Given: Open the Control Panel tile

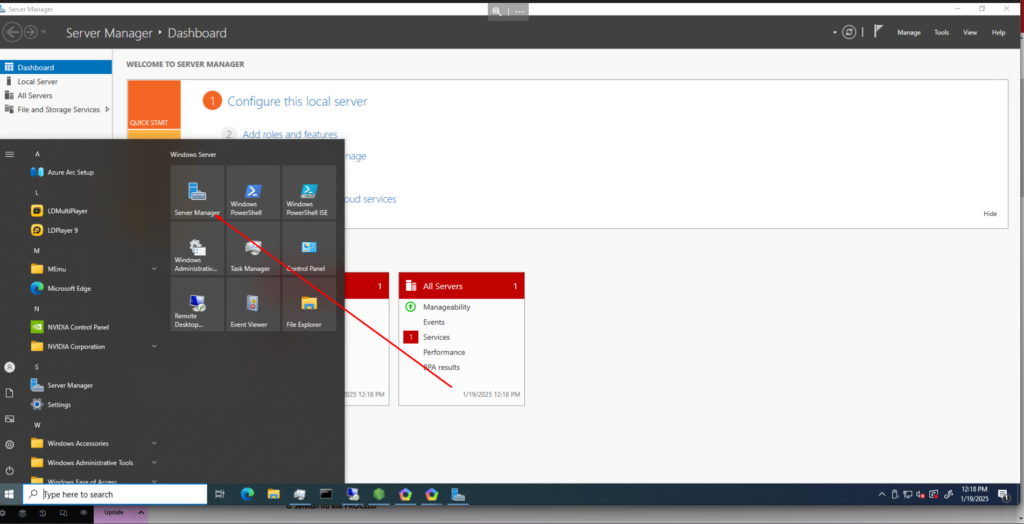Looking at the screenshot, I should [x=309, y=249].
